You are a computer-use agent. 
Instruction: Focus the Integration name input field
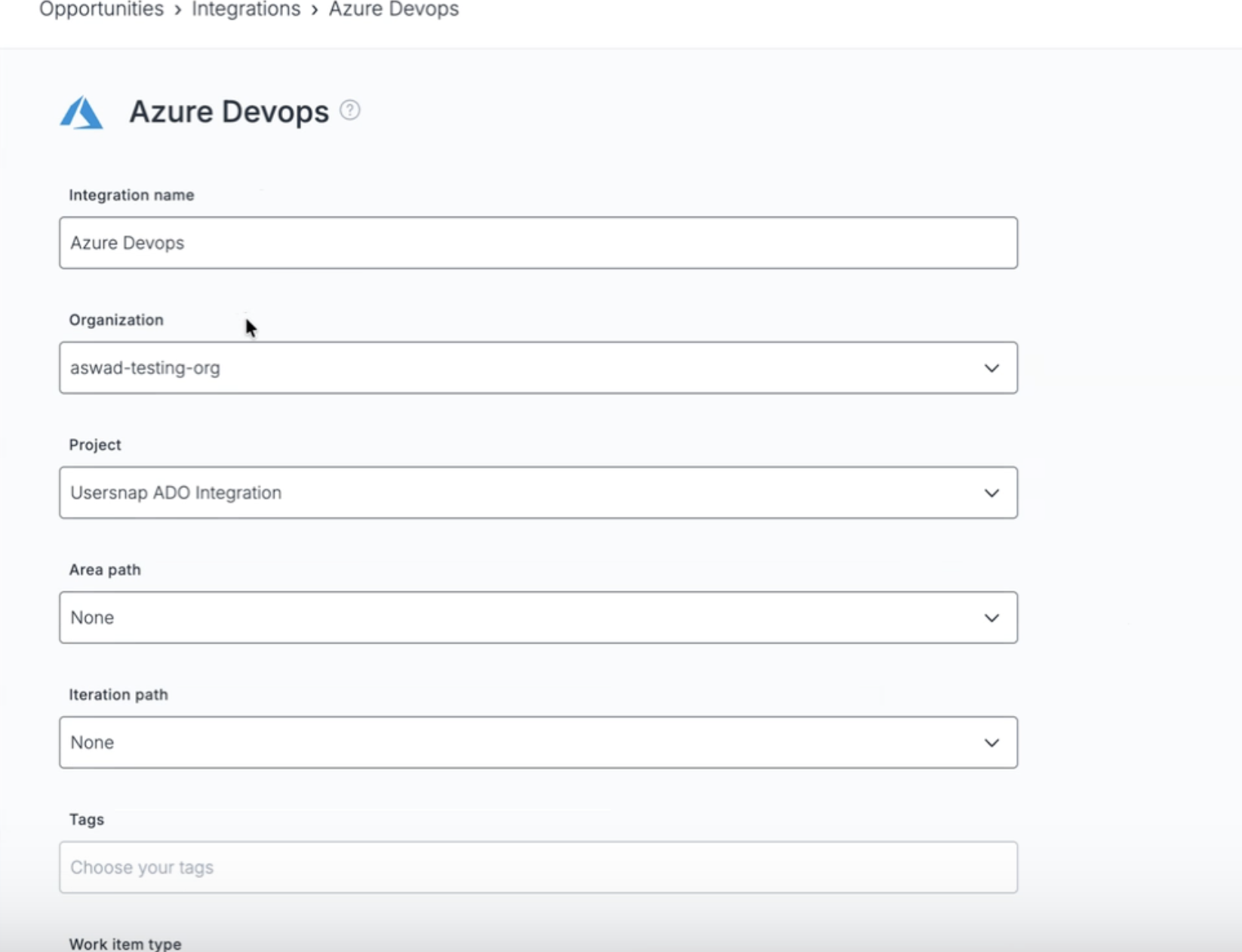click(x=538, y=243)
